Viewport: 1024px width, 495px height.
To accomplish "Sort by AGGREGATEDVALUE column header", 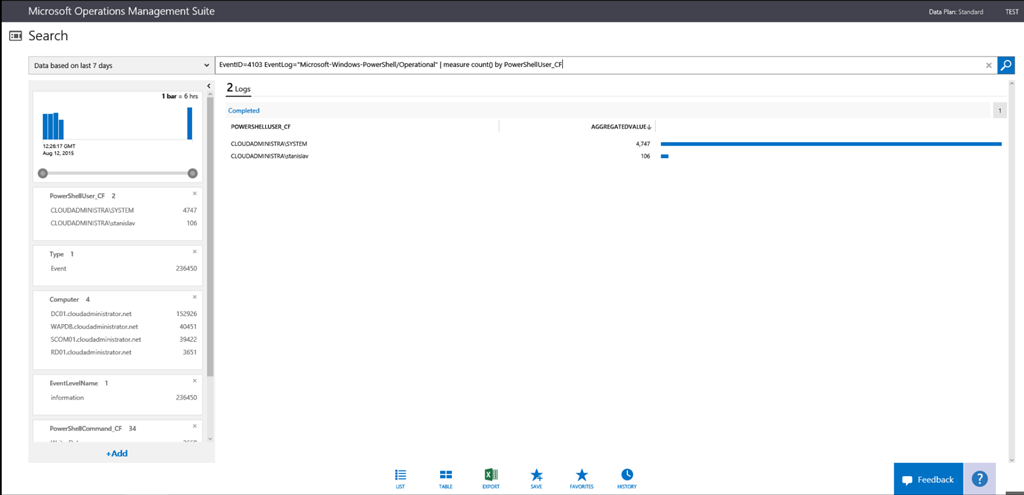I will (x=620, y=127).
